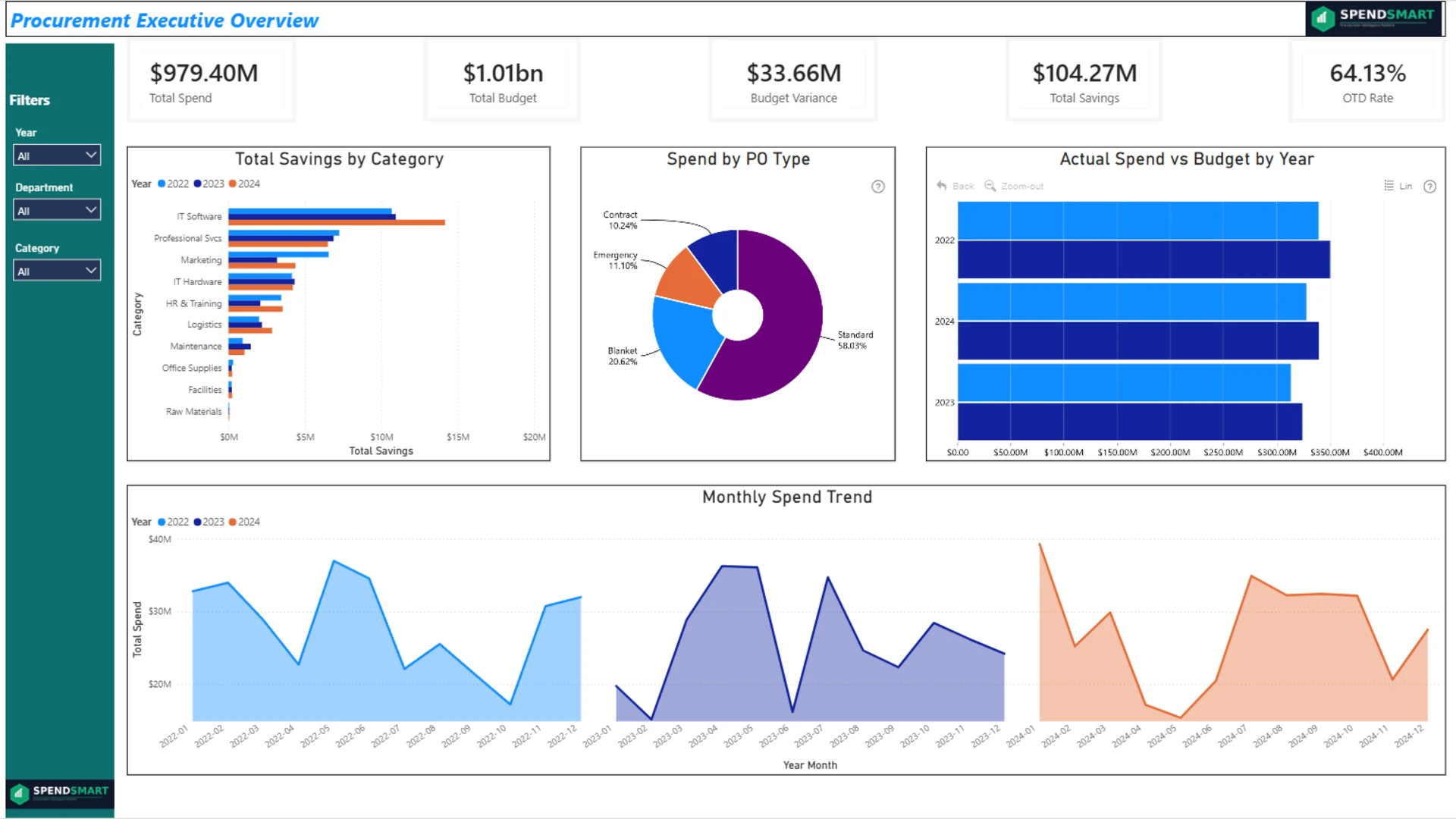Click the SpendSmart logo at the sidebar bottom
The width and height of the screenshot is (1456, 819).
click(60, 793)
